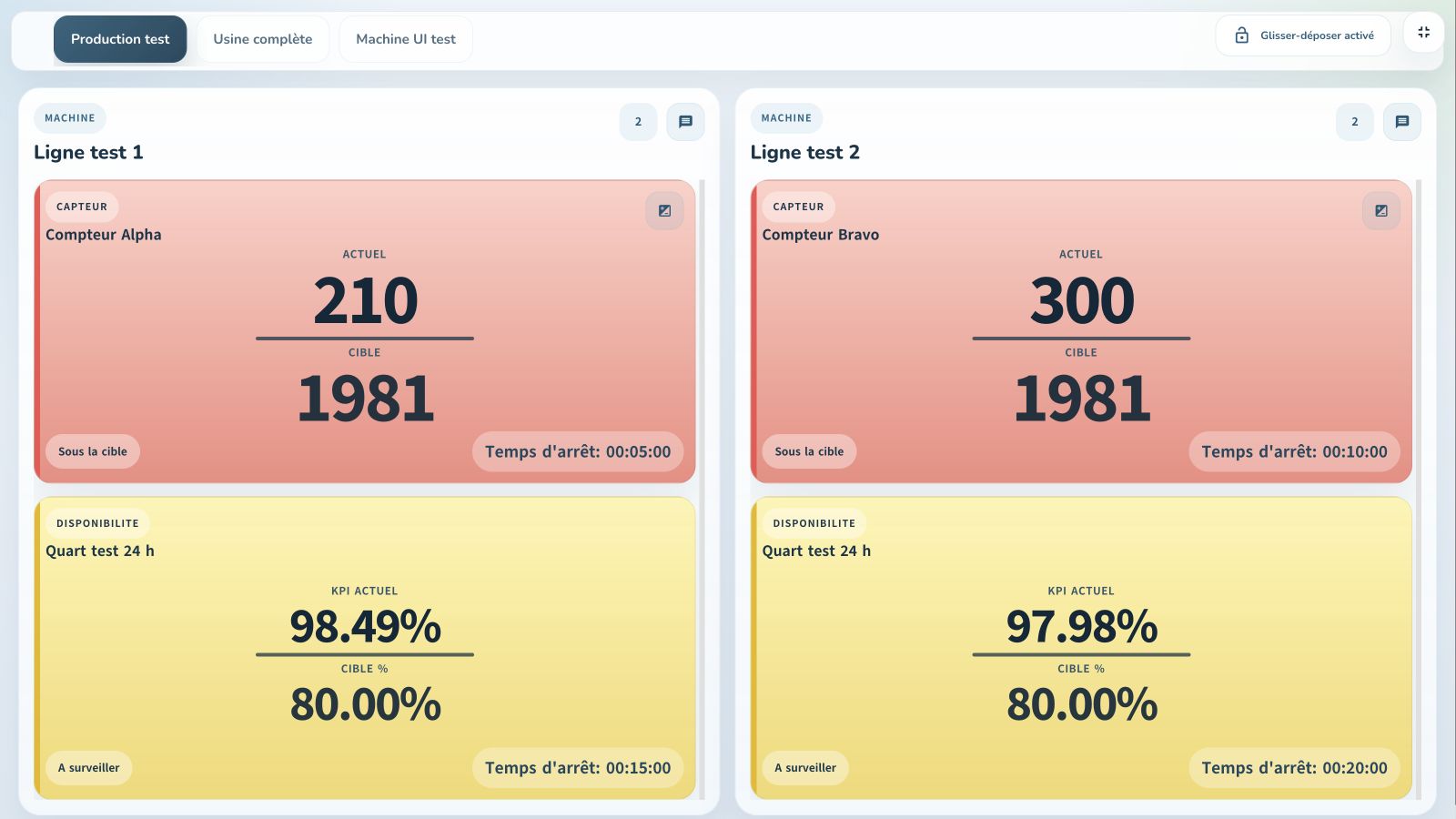
Task: Switch to Production test tab
Action: click(120, 39)
